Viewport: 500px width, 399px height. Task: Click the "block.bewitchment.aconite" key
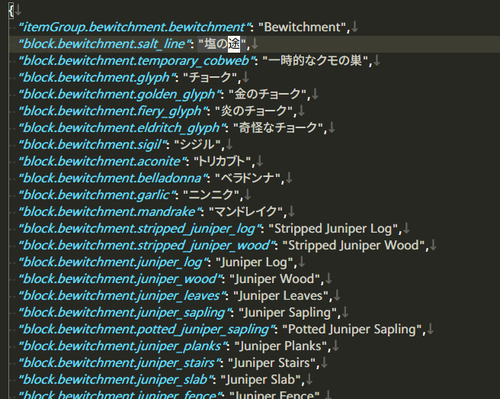[x=103, y=161]
